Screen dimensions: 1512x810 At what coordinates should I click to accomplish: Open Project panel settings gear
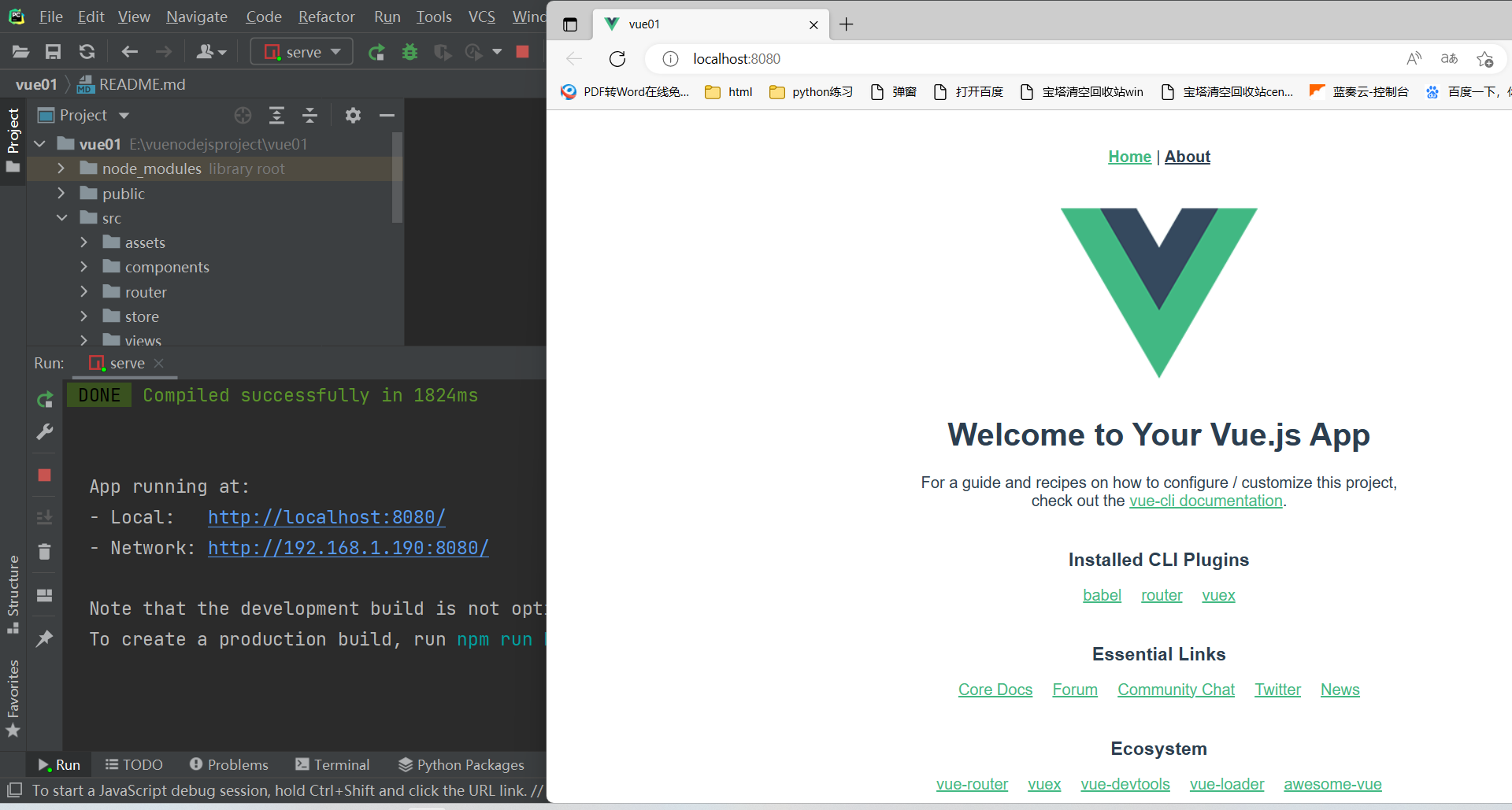tap(353, 116)
